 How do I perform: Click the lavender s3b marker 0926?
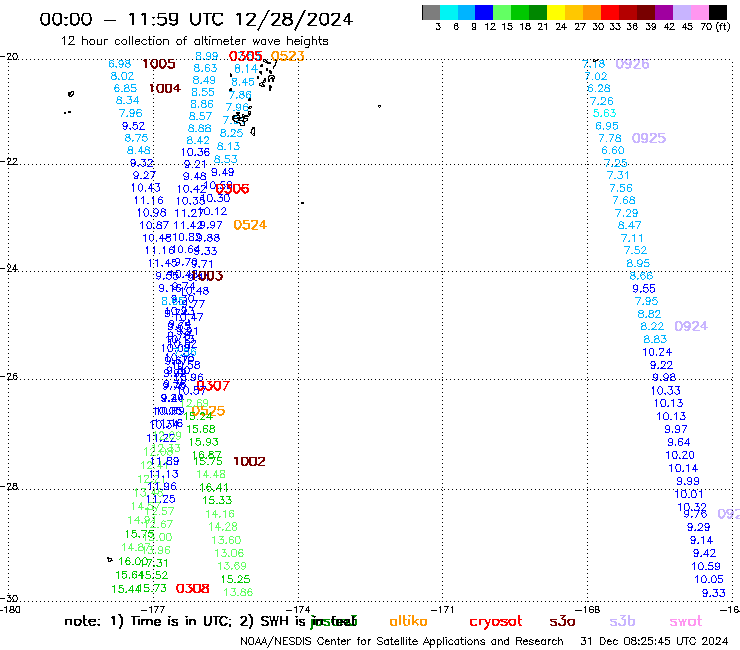click(x=632, y=64)
